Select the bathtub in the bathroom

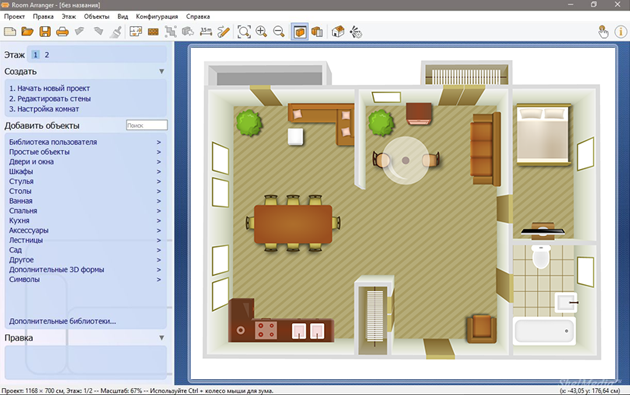[x=544, y=331]
